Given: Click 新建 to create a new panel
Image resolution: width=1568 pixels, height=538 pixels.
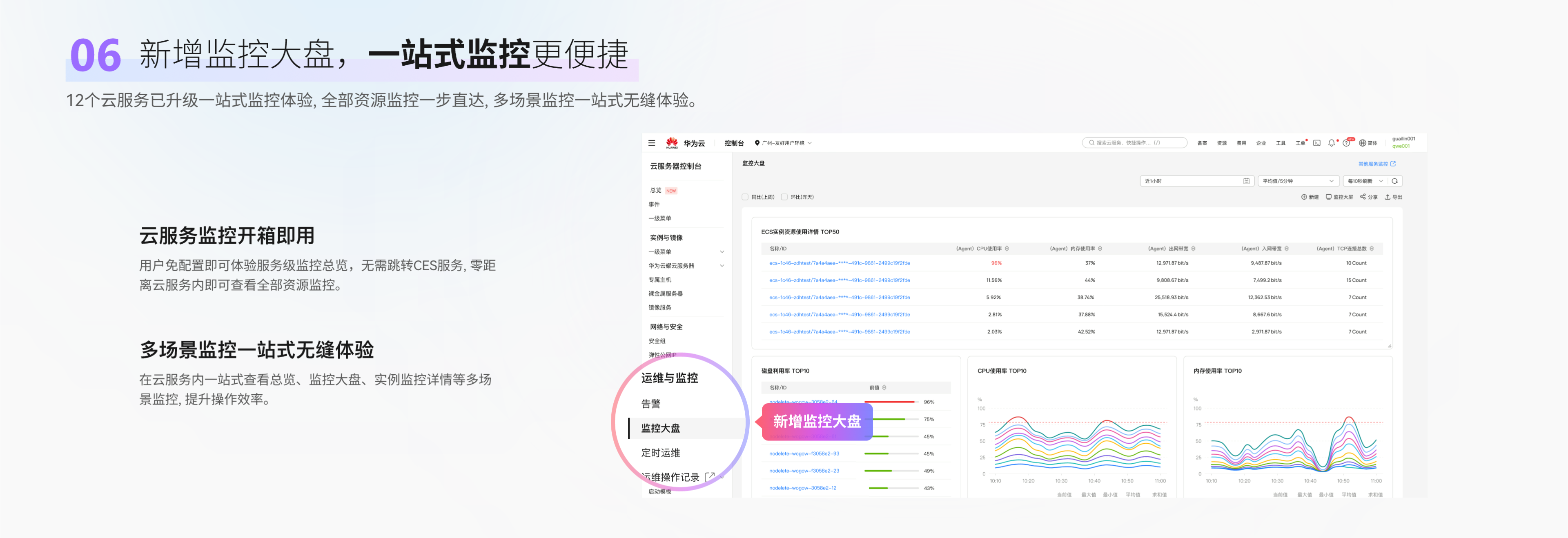Looking at the screenshot, I should [x=1310, y=197].
